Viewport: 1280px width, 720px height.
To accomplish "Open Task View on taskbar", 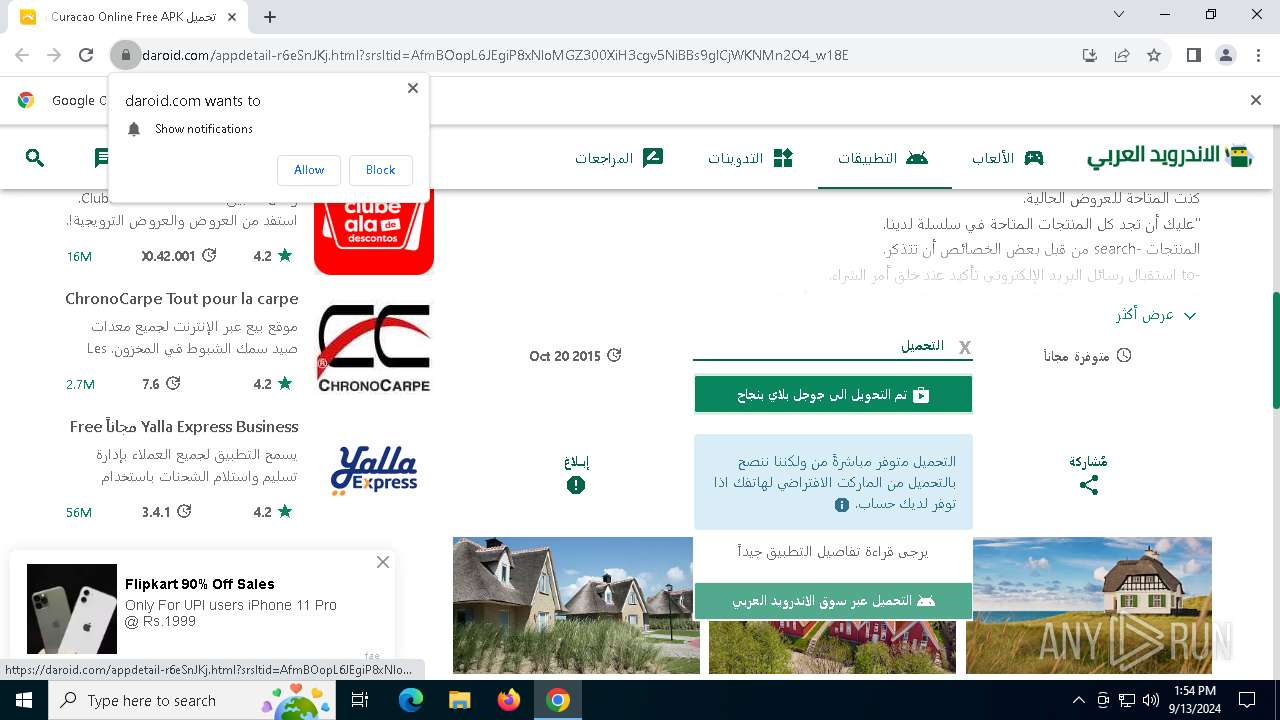I will [x=360, y=700].
